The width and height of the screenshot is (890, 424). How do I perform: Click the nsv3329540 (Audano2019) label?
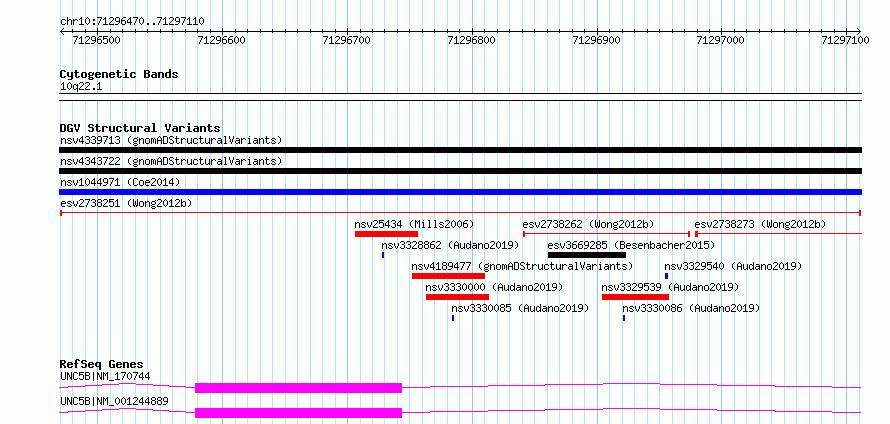[x=733, y=266]
